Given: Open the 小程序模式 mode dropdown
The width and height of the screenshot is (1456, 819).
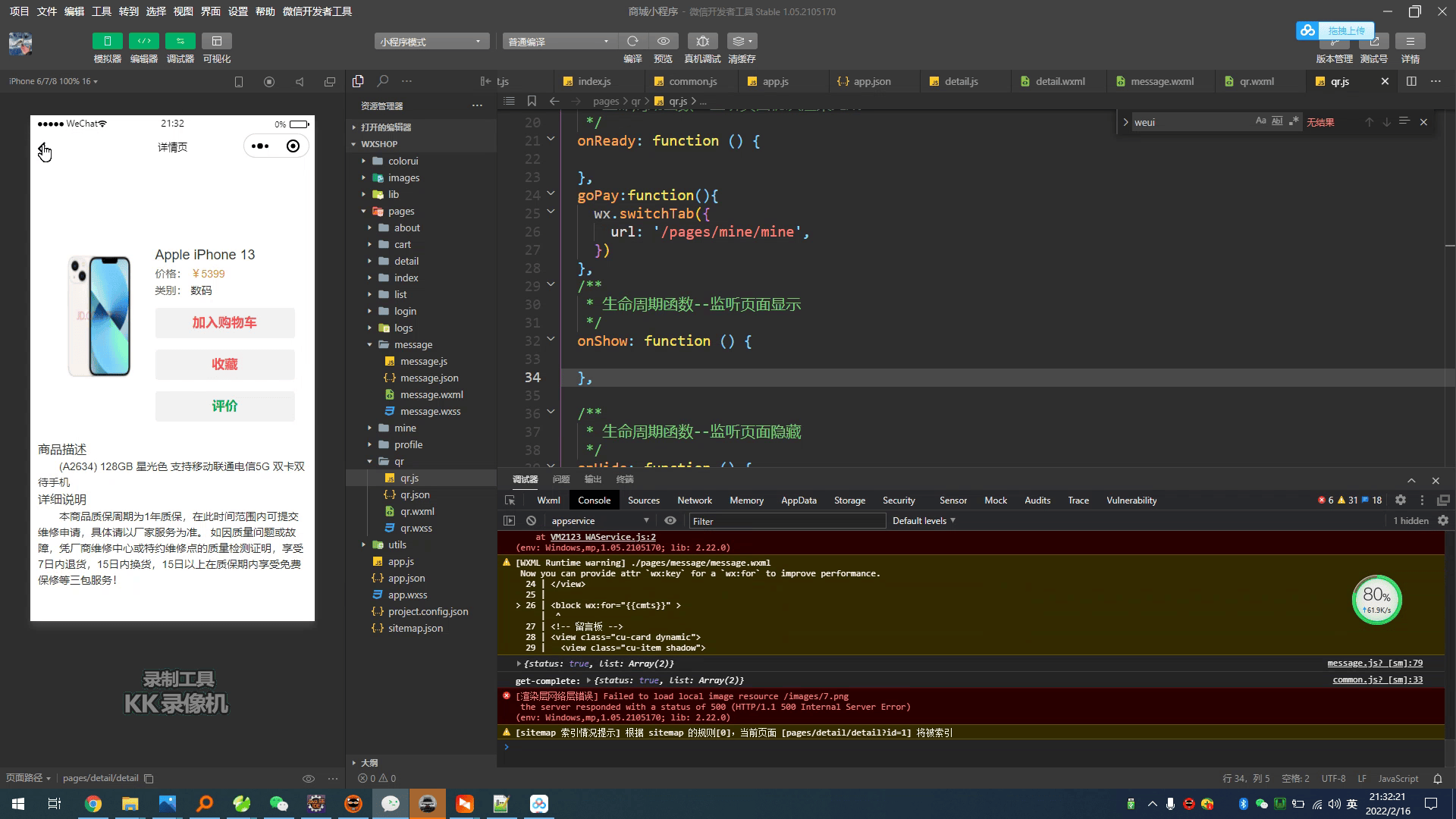Looking at the screenshot, I should click(x=431, y=42).
